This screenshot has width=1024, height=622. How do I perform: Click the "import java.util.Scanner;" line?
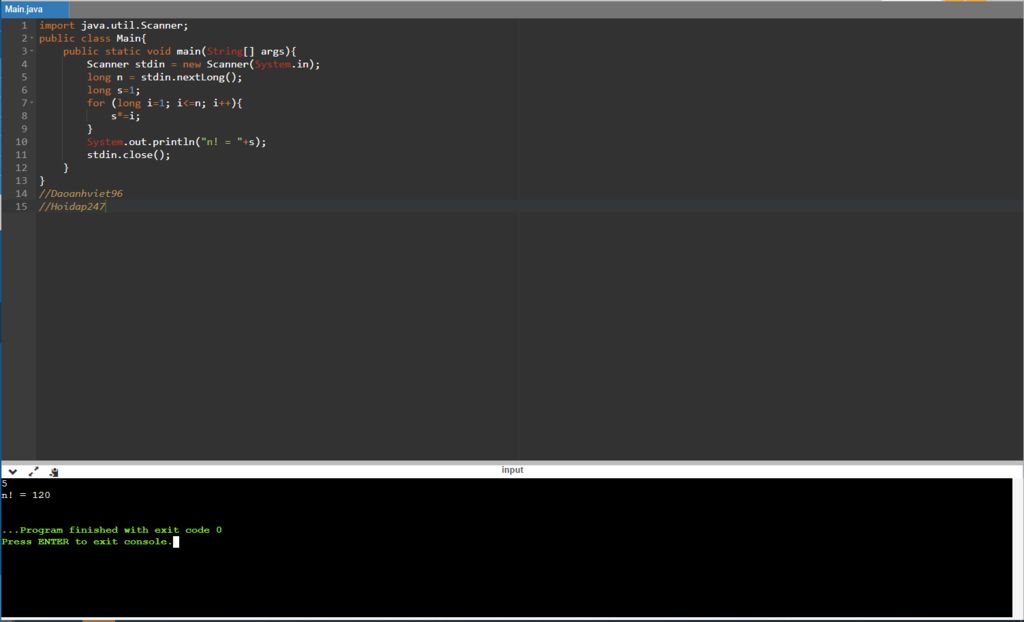[x=114, y=25]
